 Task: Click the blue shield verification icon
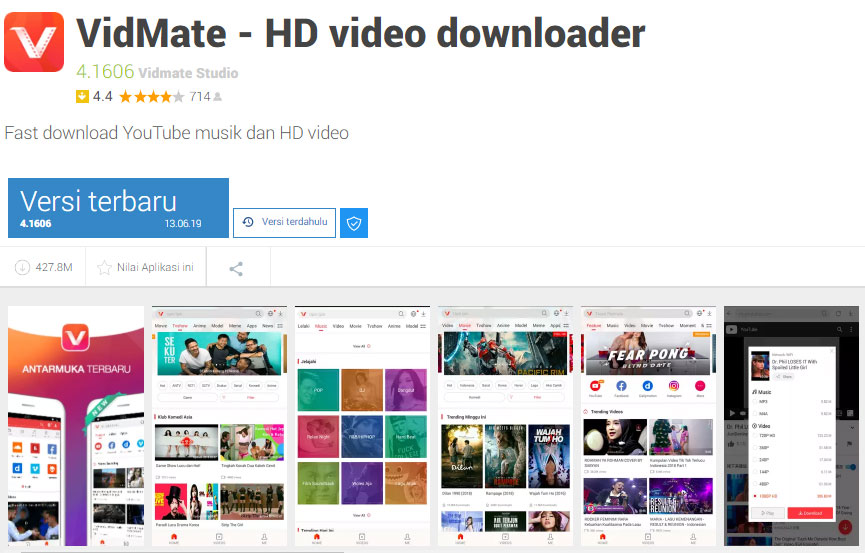[x=354, y=223]
